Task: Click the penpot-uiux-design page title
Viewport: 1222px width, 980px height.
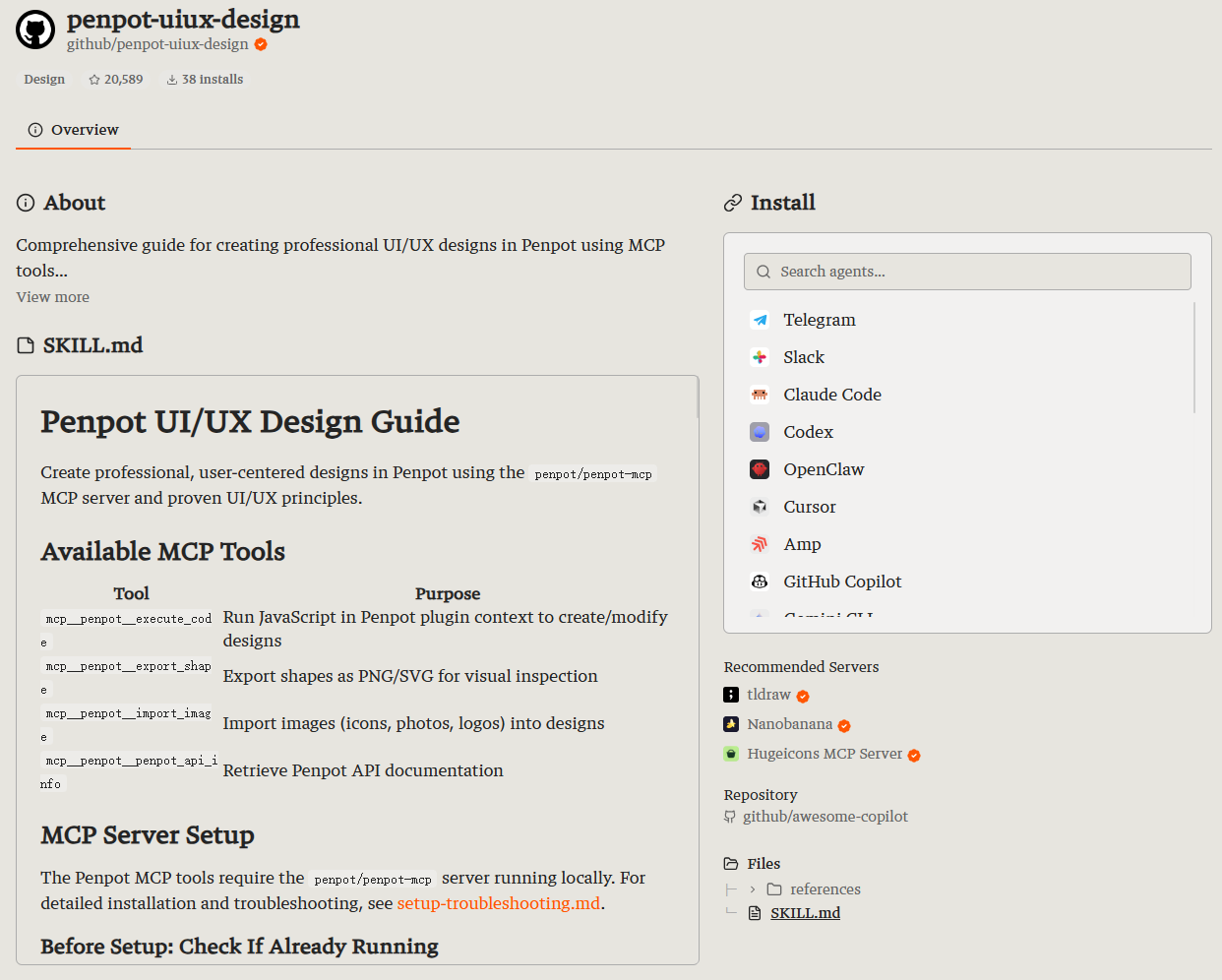Action: 183,20
